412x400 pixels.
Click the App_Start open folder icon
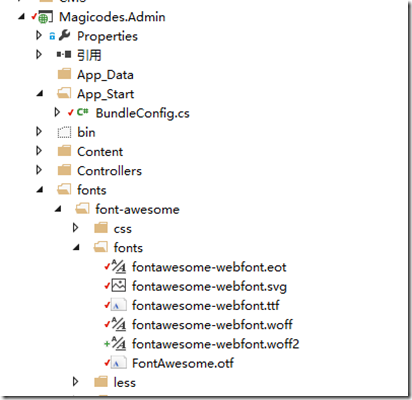click(x=64, y=93)
